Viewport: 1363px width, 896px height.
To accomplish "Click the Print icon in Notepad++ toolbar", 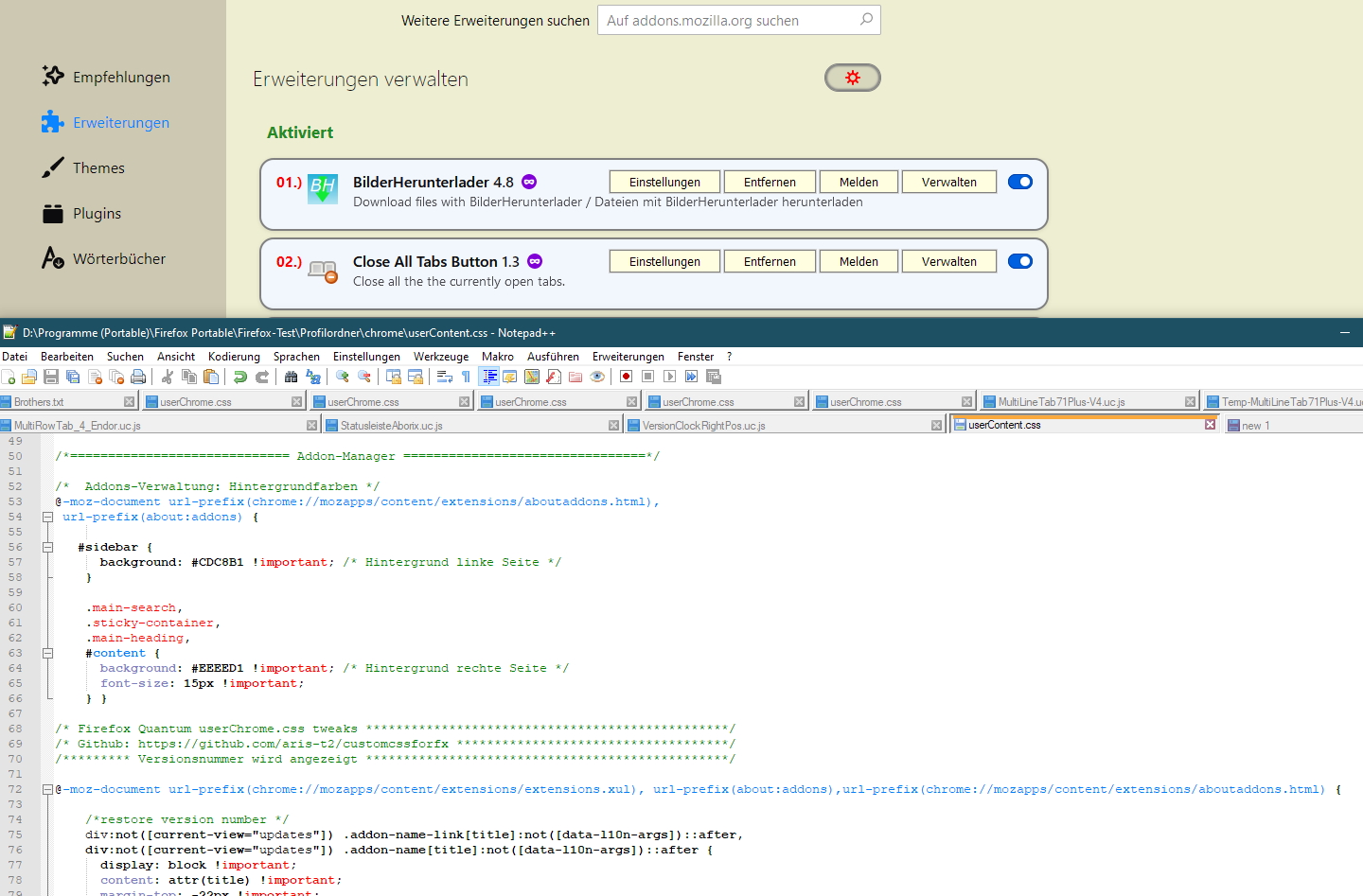I will 138,377.
